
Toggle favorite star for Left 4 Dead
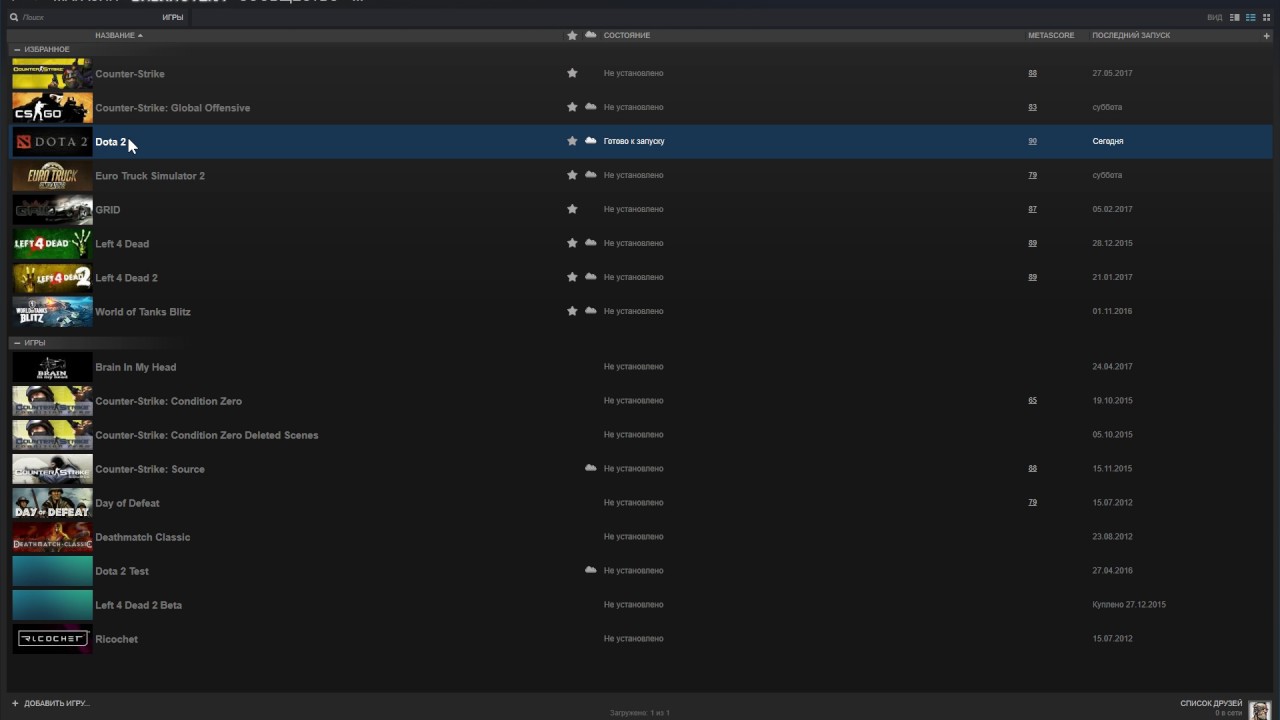click(x=572, y=243)
